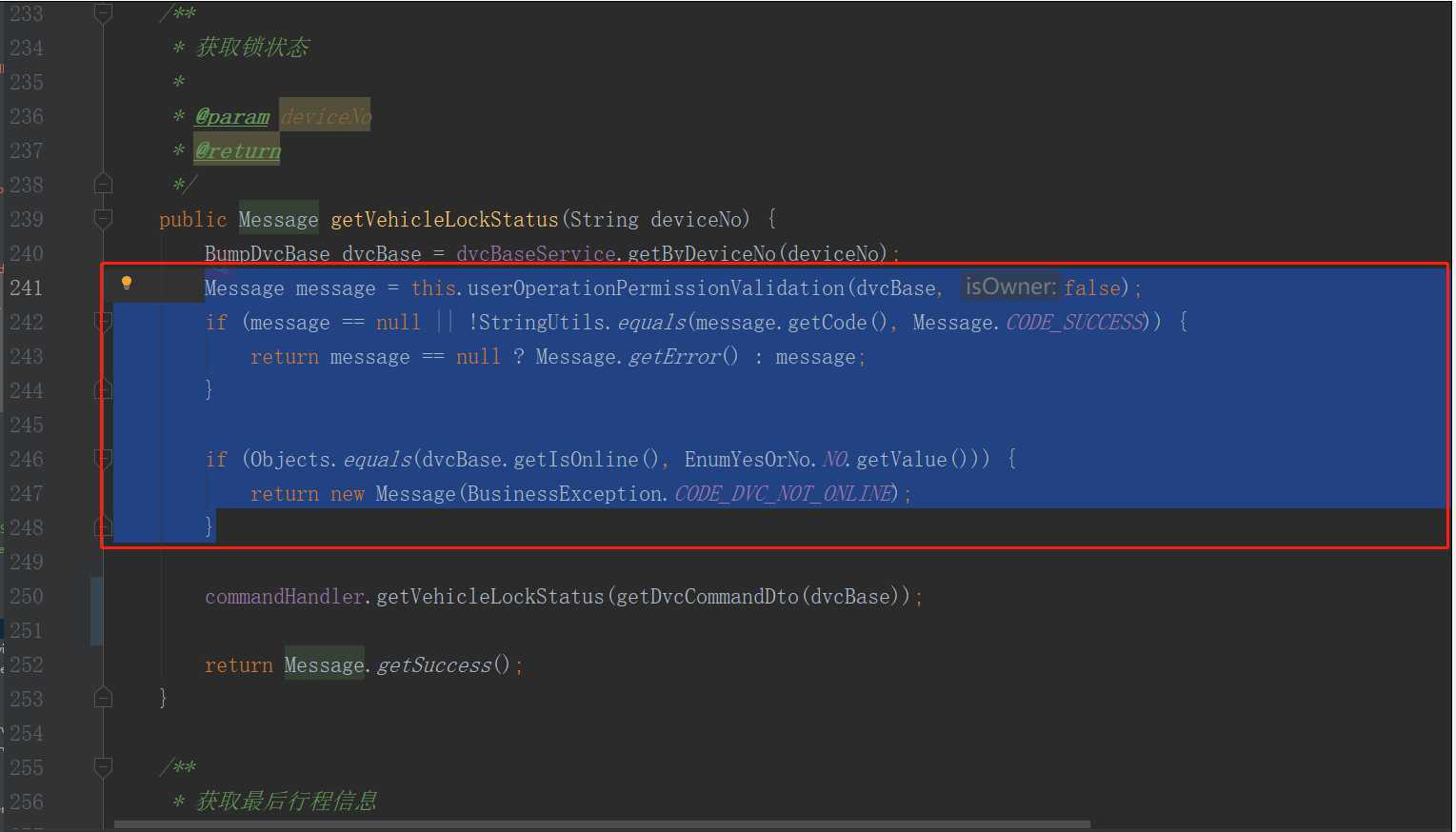Viewport: 1456px width, 832px height.
Task: Collapse the if block starting line 246
Action: 104,459
